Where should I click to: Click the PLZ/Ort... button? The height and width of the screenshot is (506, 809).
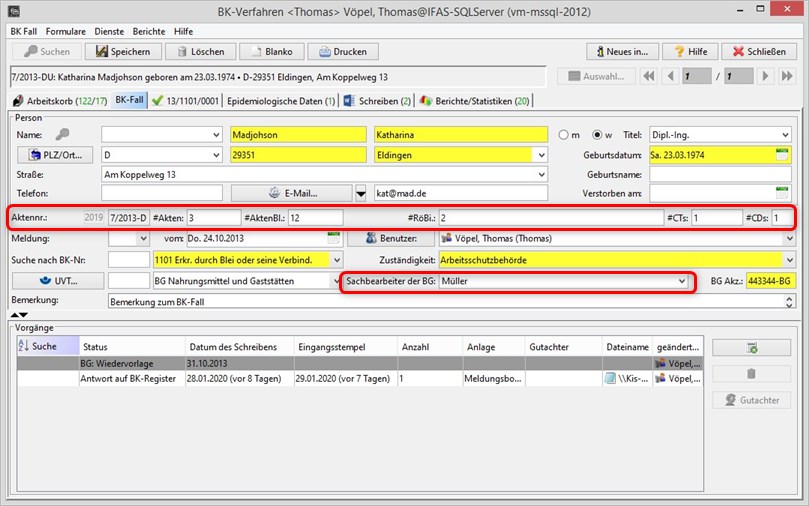(56, 155)
